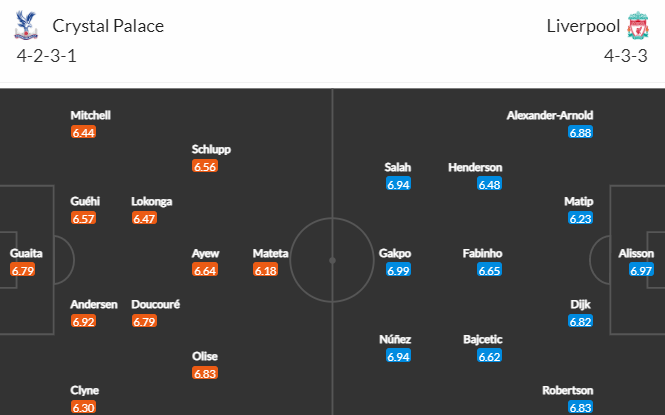The image size is (665, 415).
Task: Click the pitch center circle spot
Action: pos(332,260)
